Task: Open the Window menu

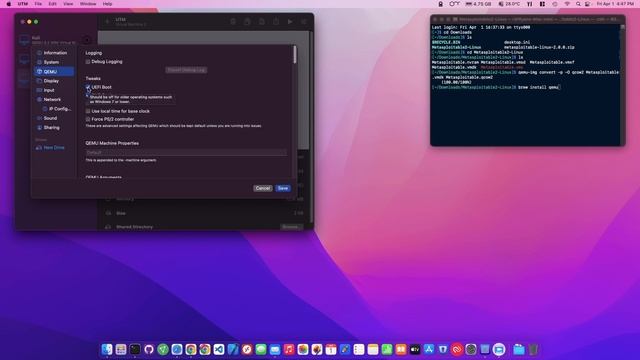Action: coord(88,4)
